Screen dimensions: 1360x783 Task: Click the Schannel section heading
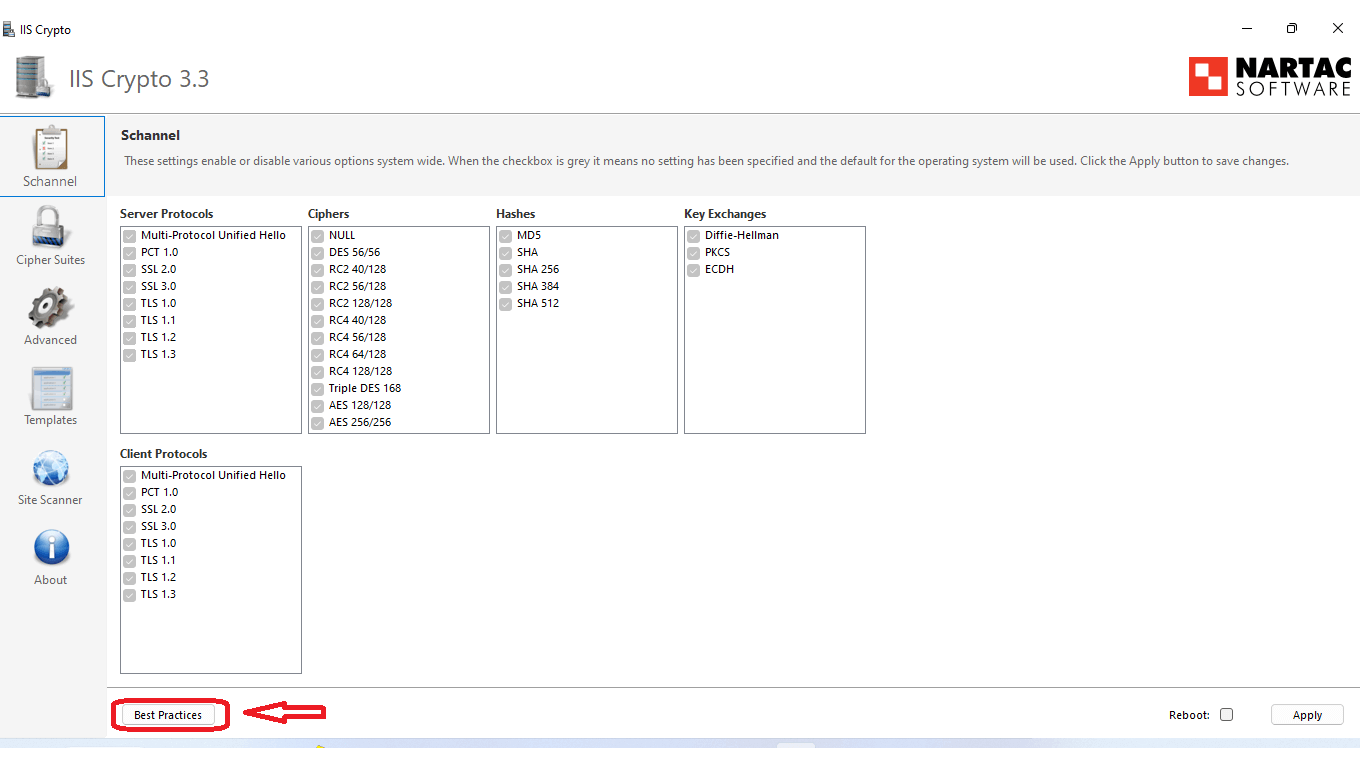click(150, 135)
